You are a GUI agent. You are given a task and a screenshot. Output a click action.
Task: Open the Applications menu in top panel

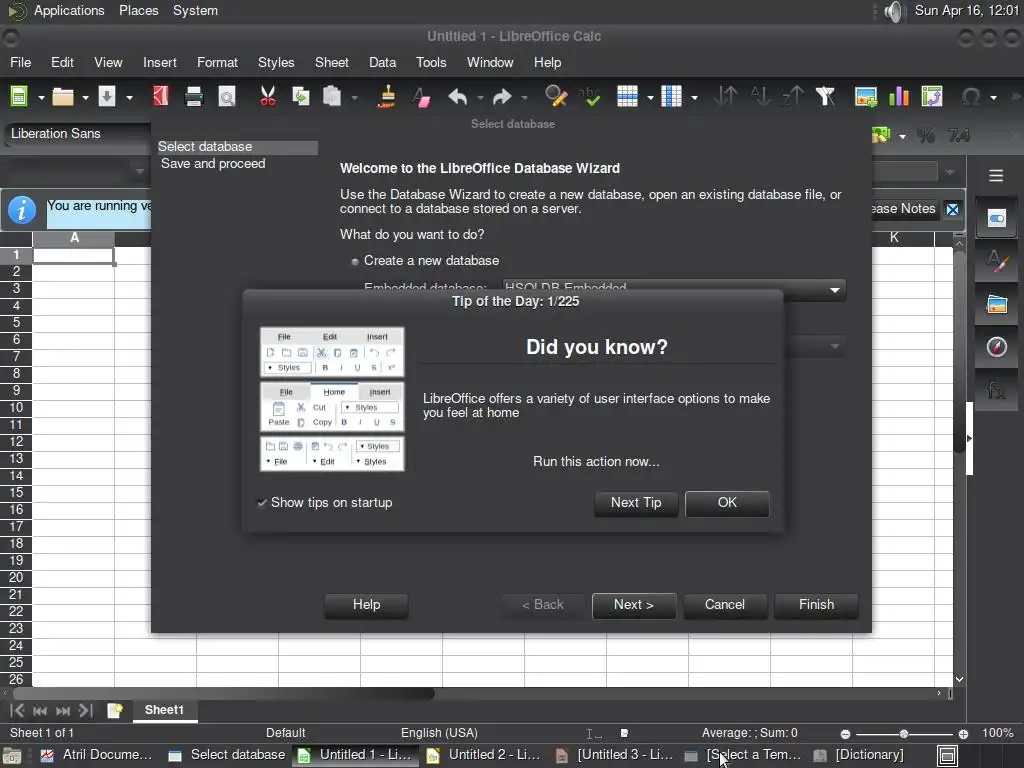tap(69, 11)
